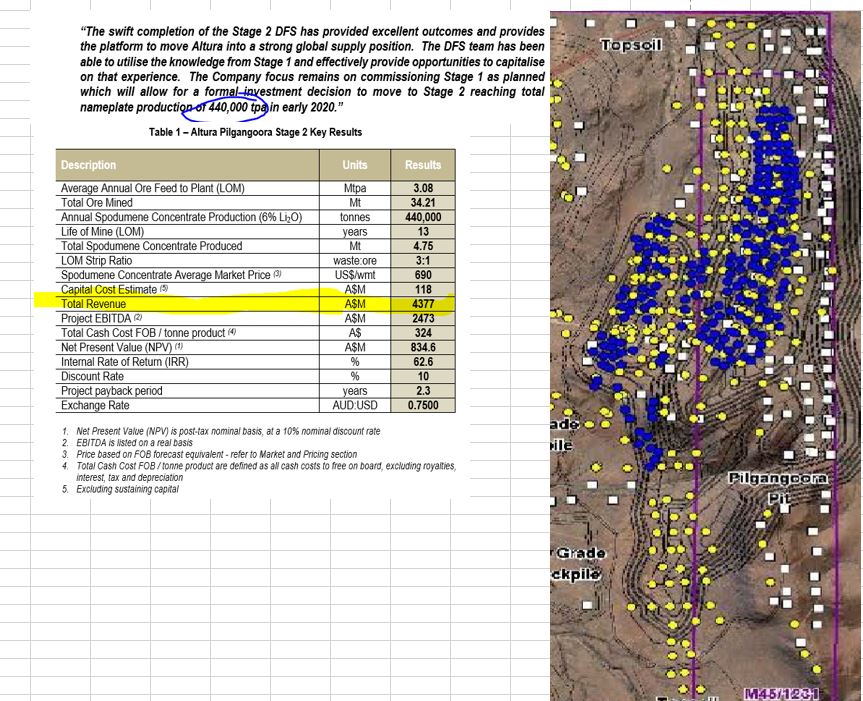Click "Internal Rate of Return (IRR)" label
The height and width of the screenshot is (701, 863).
coord(124,362)
